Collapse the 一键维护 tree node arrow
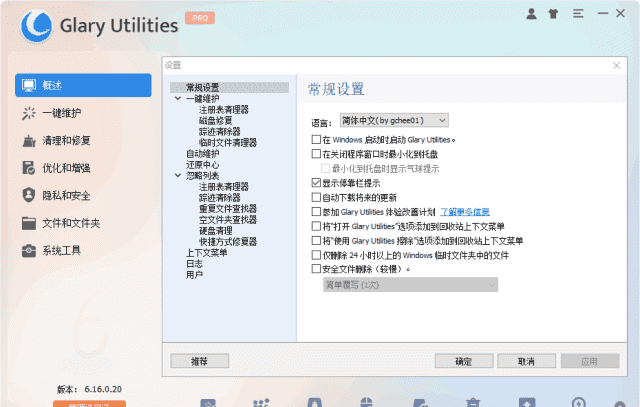 pyautogui.click(x=178, y=98)
